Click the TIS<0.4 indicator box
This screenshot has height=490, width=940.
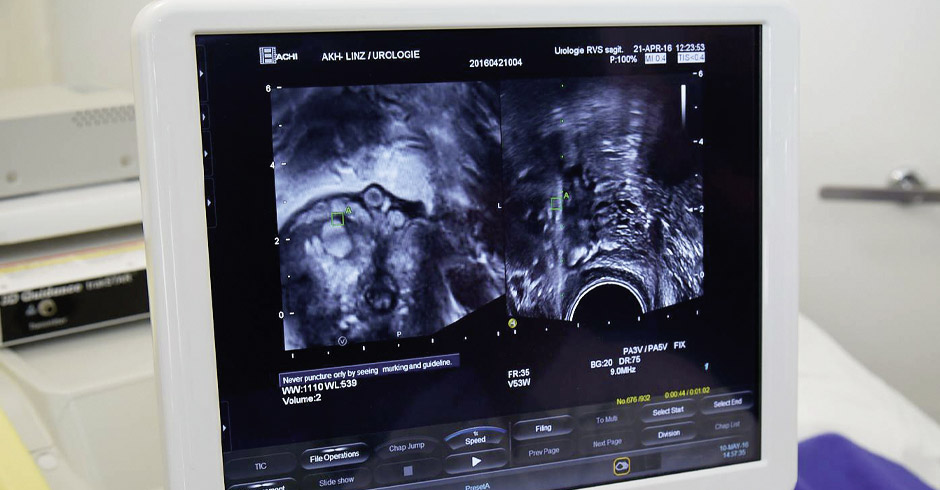click(x=691, y=58)
